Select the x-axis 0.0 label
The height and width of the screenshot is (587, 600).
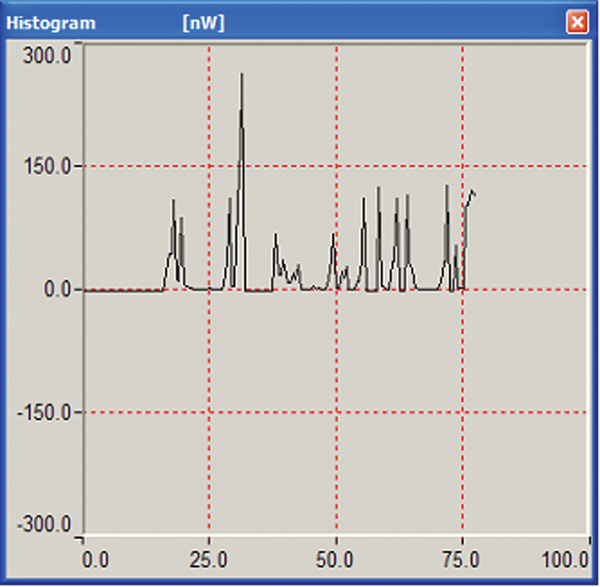(97, 556)
